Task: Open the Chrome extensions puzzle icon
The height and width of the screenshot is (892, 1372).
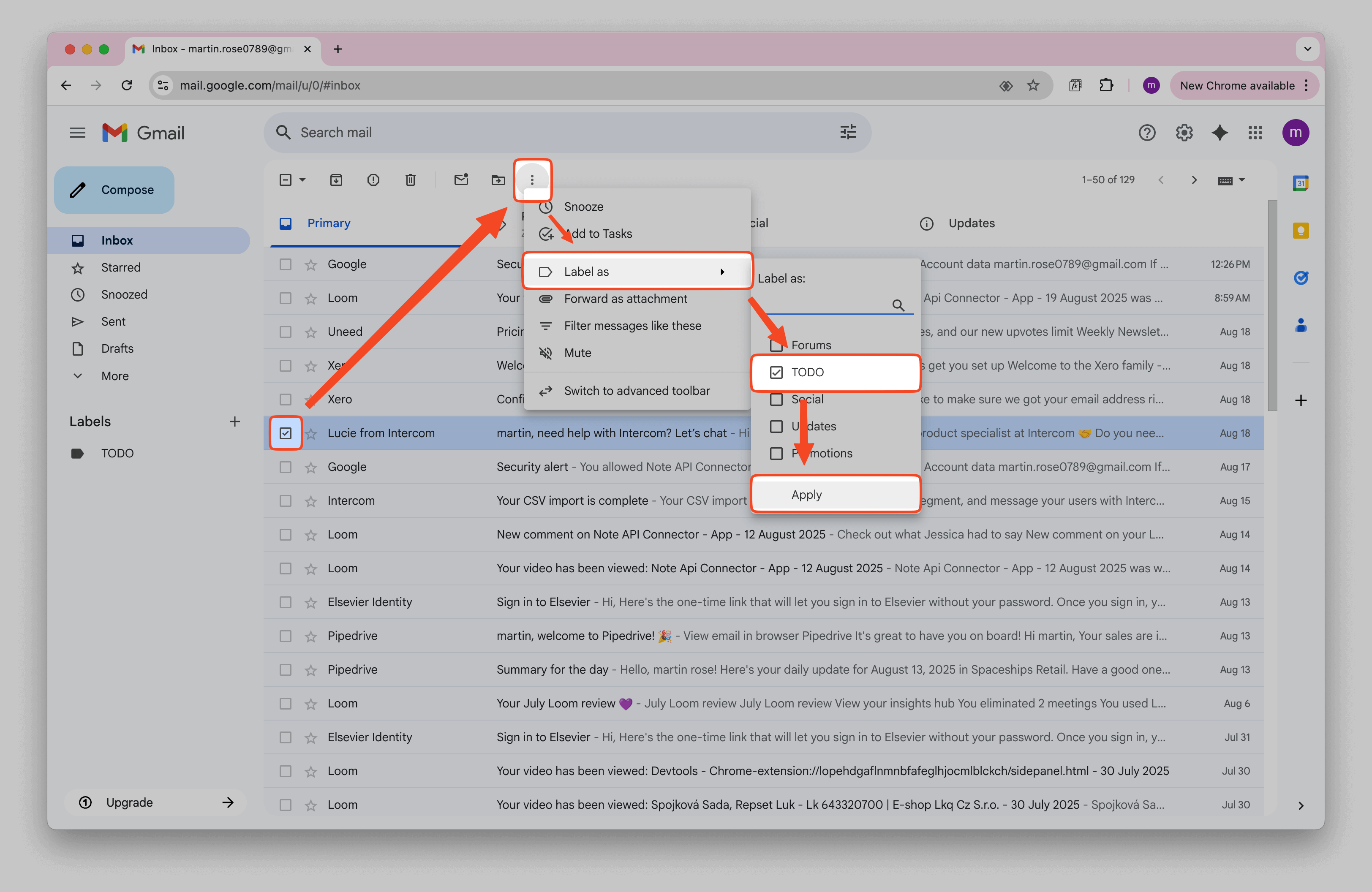Action: [x=1106, y=85]
